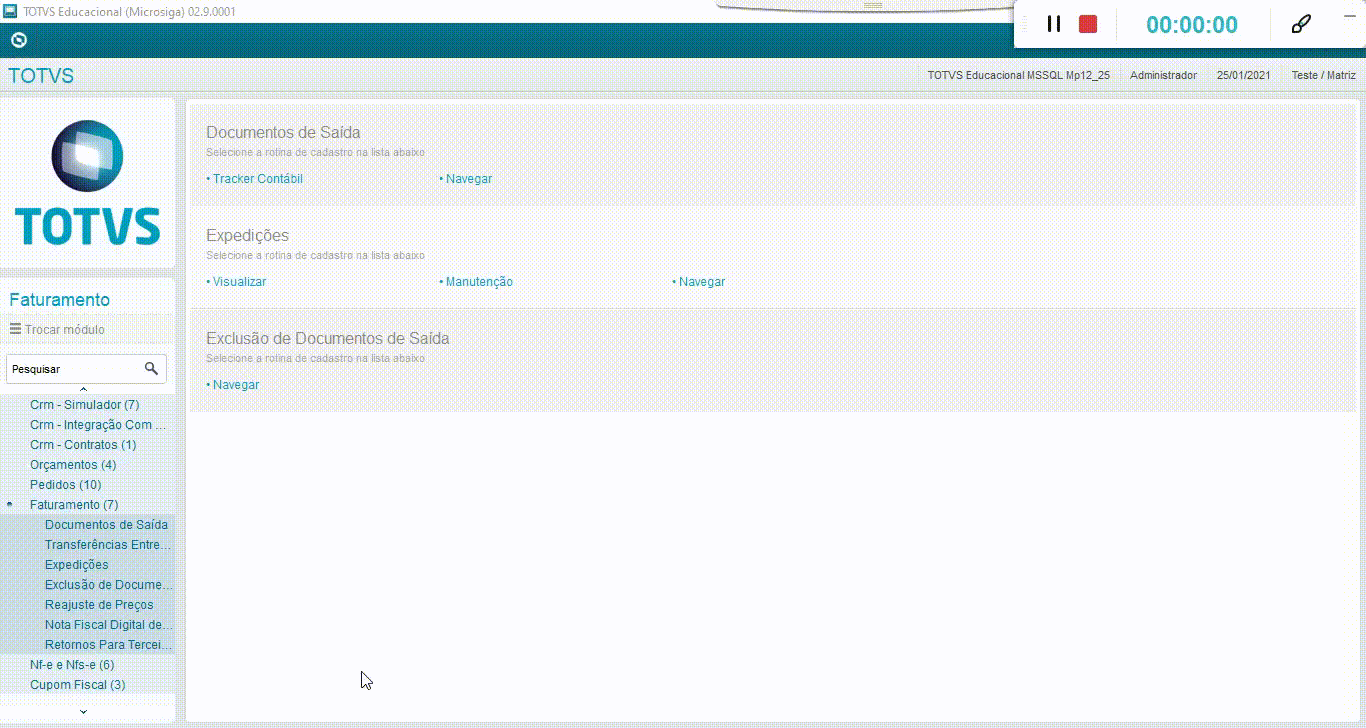Expand Cupom Fiscal (3) group
The width and height of the screenshot is (1366, 728).
coord(77,685)
